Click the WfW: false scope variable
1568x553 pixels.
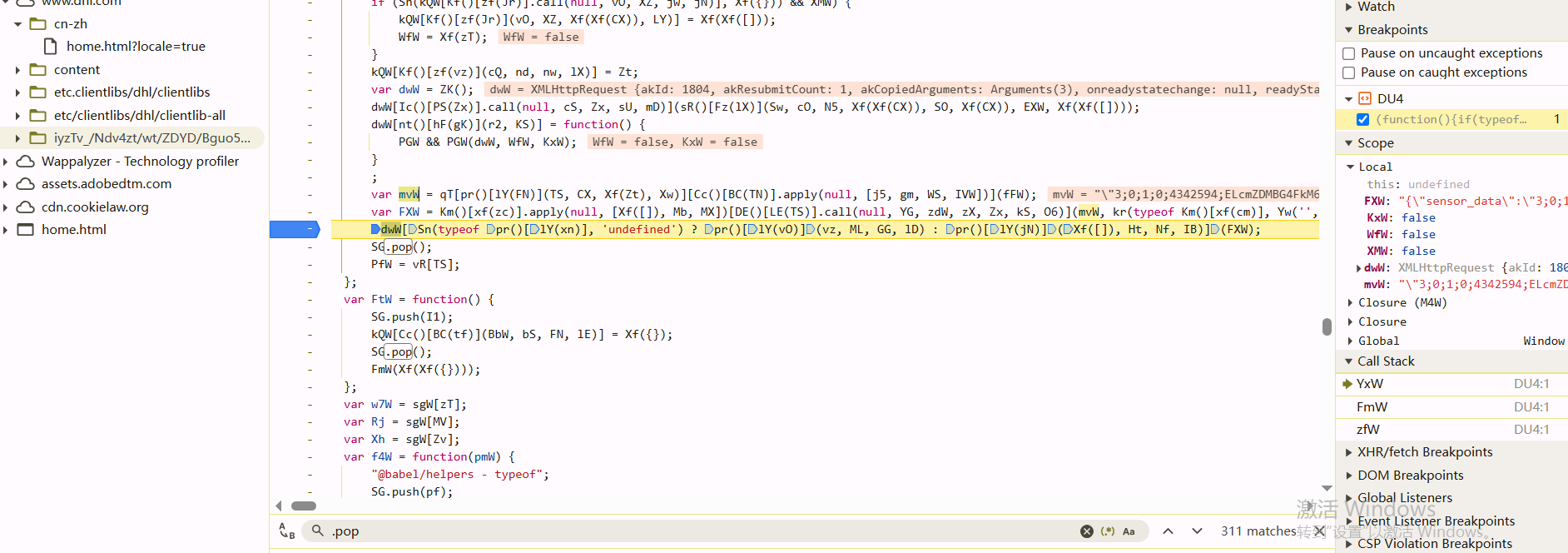1401,235
